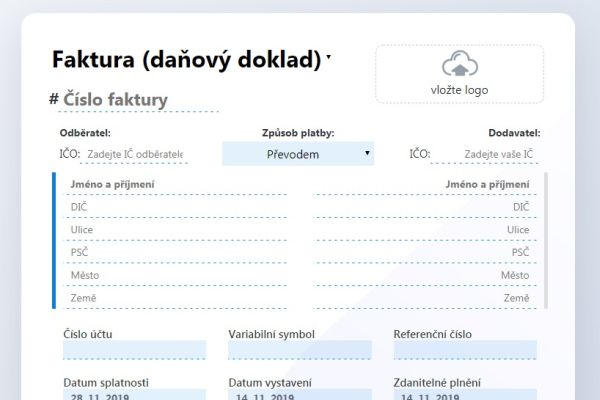Image resolution: width=600 pixels, height=400 pixels.
Task: Select supplier Jméno a příjmení field
Action: 426,184
